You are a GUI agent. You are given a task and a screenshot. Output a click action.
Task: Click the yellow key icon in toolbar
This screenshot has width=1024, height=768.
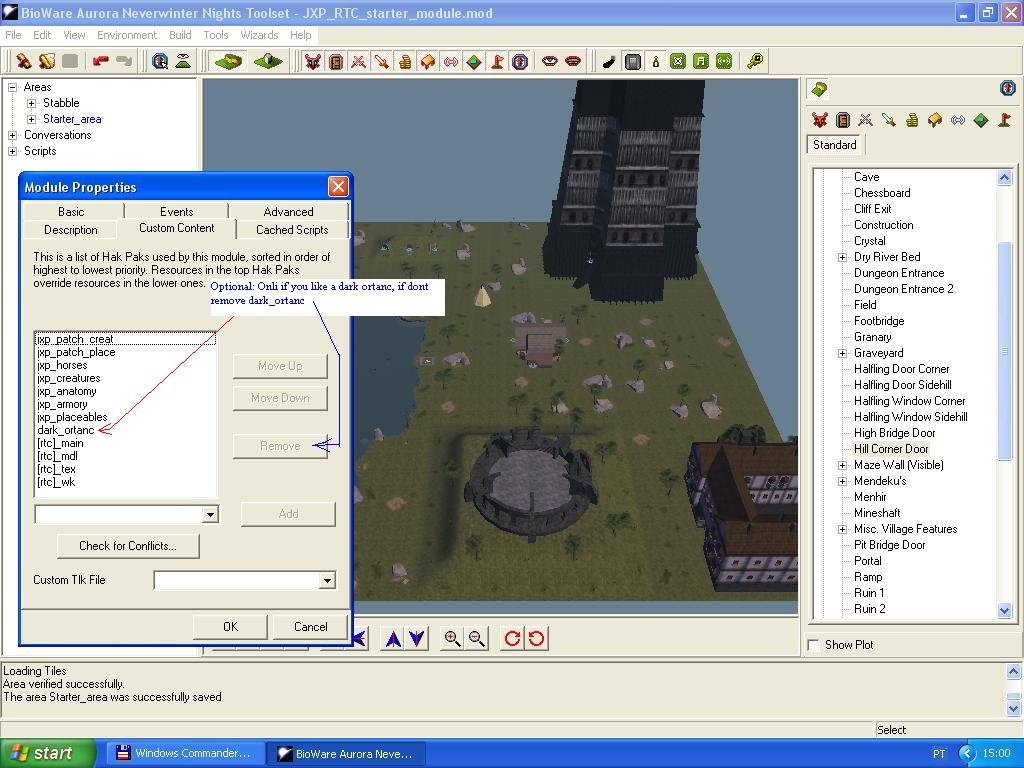coord(755,61)
